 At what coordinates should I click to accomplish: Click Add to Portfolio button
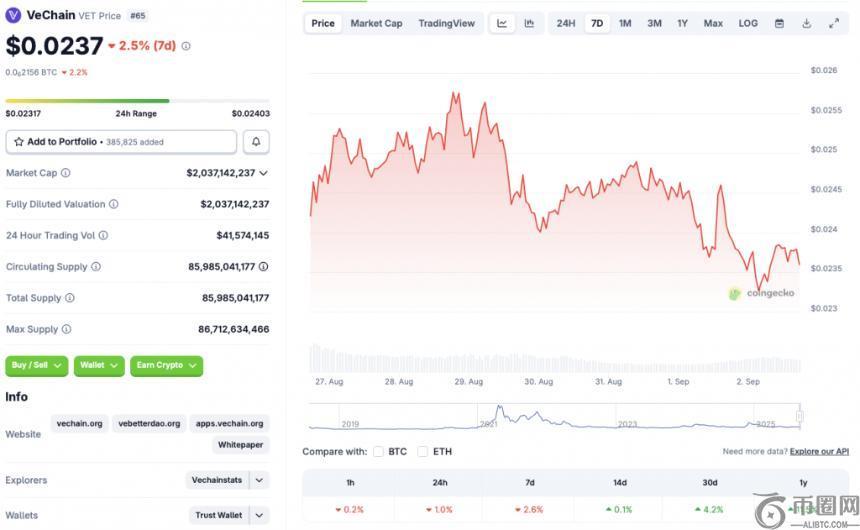[x=121, y=142]
